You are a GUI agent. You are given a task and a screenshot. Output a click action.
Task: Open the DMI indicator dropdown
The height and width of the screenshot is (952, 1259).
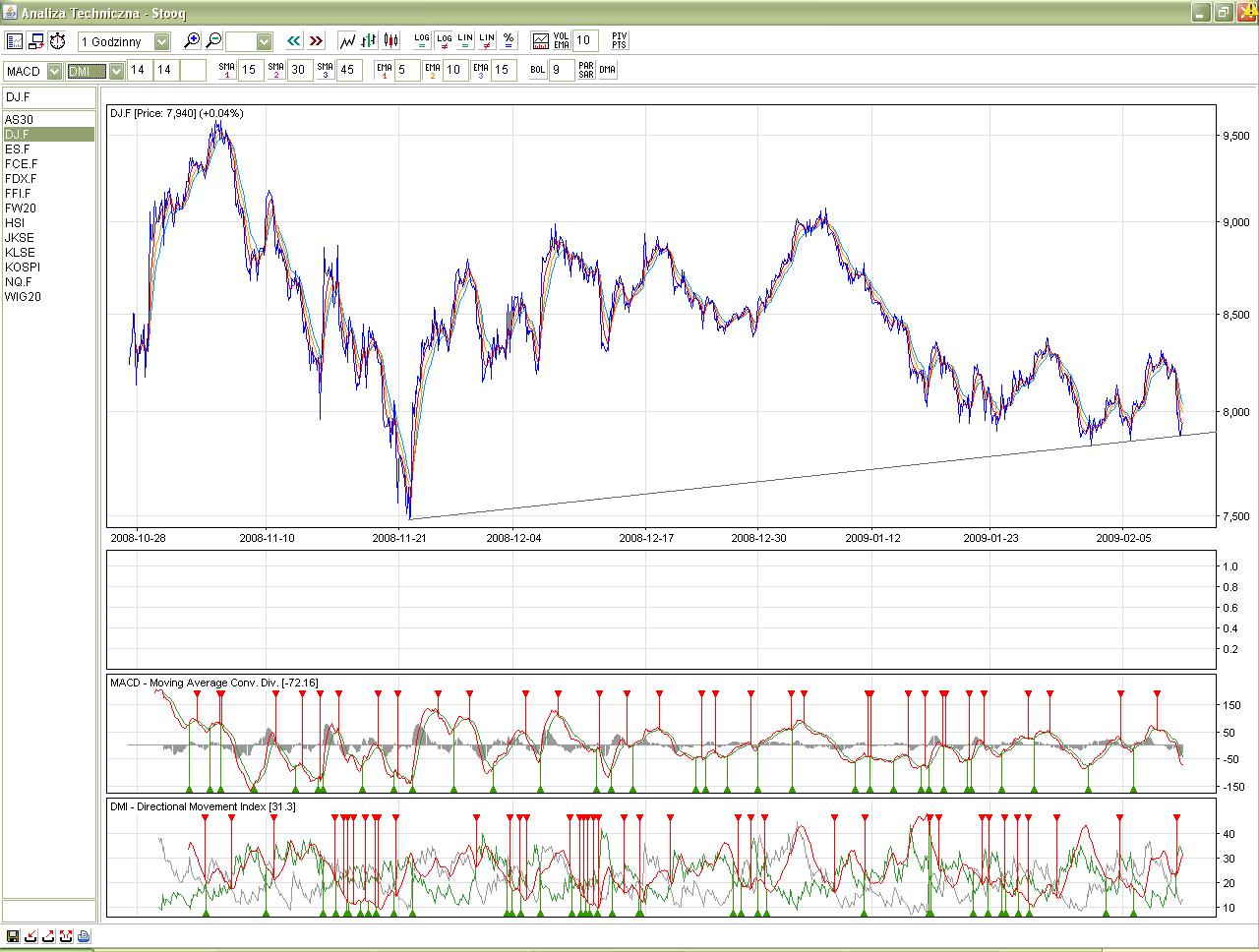(x=116, y=71)
